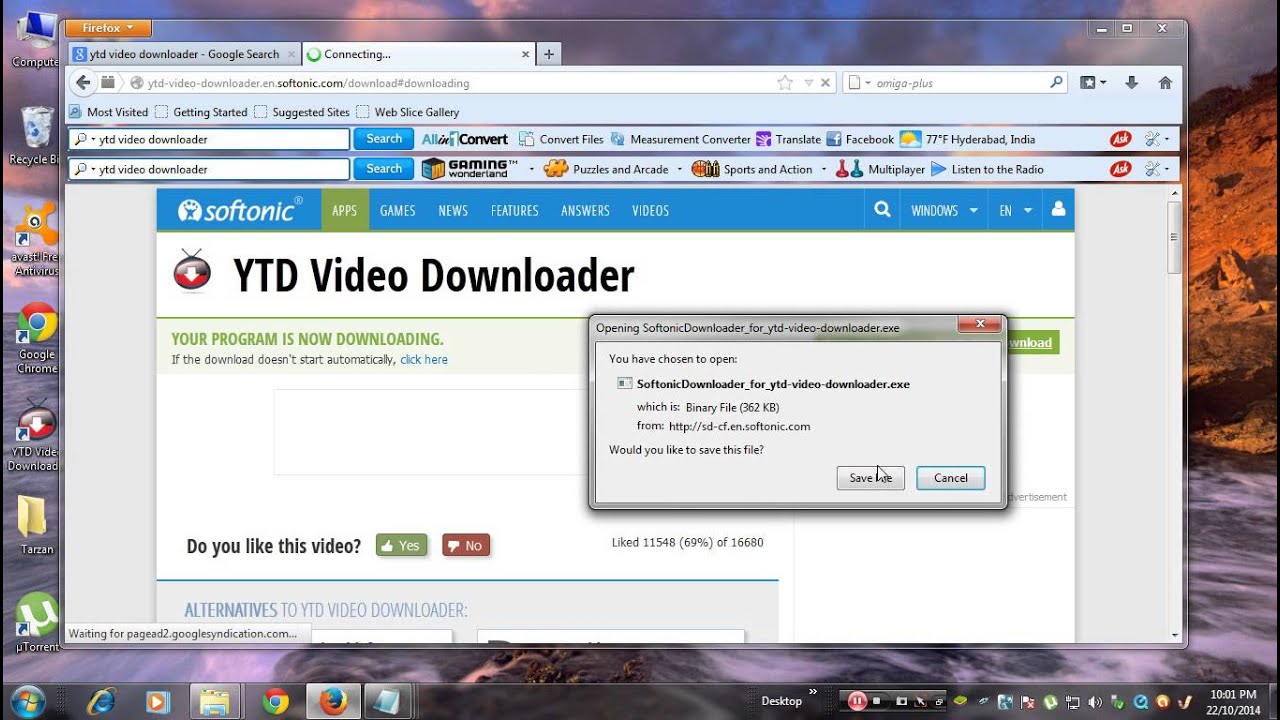Screen dimensions: 1280x720
Task: Open the Tarzan folder on desktop
Action: point(36,525)
